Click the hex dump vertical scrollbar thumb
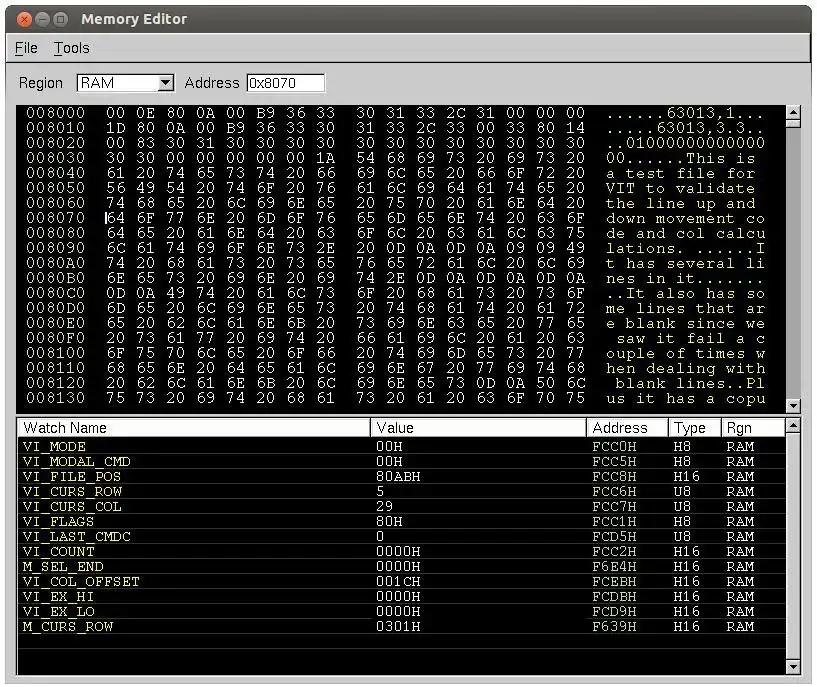The width and height of the screenshot is (817, 687). pyautogui.click(x=793, y=123)
